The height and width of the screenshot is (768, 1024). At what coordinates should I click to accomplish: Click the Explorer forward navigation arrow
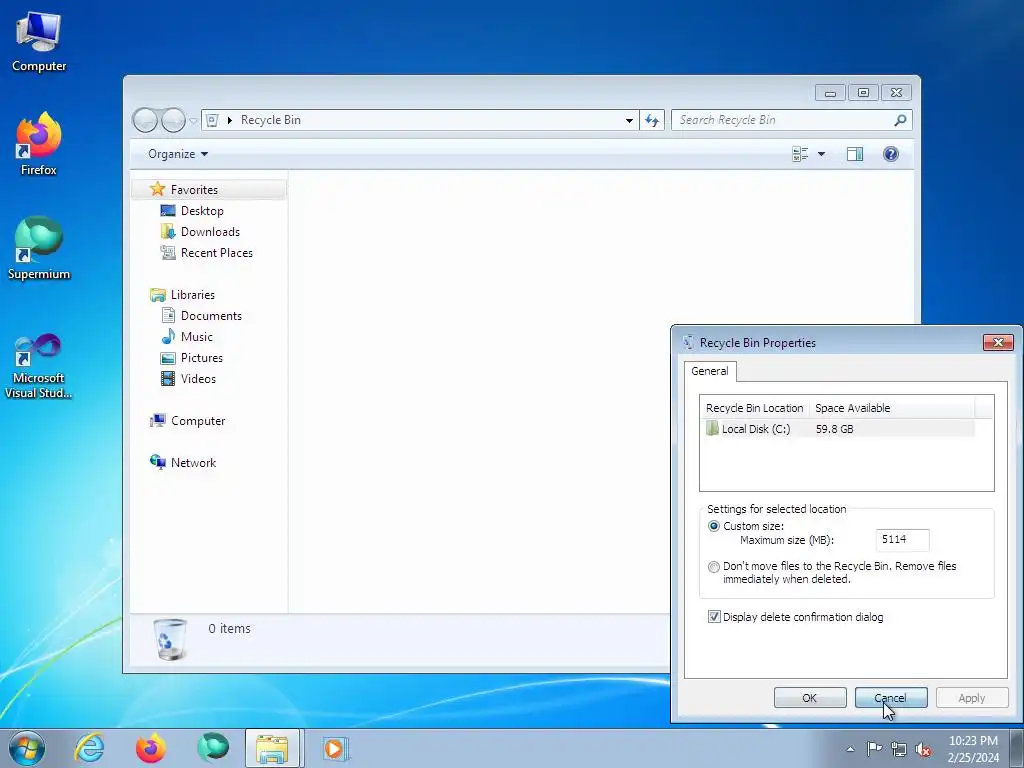[173, 120]
